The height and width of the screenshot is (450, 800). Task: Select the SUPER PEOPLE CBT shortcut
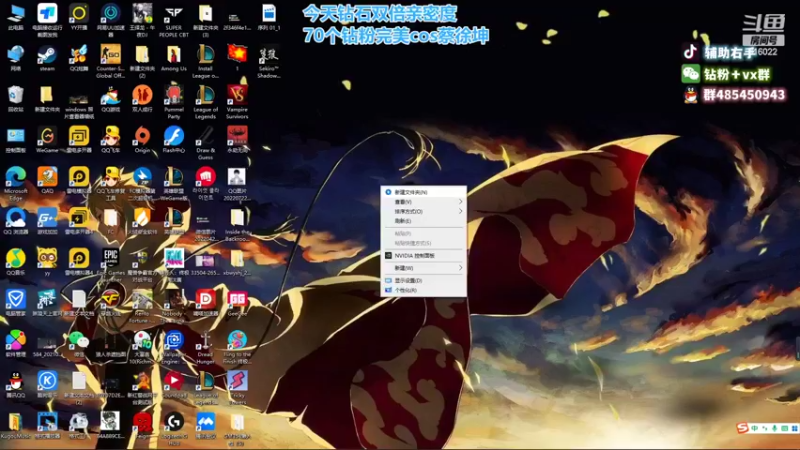point(173,20)
